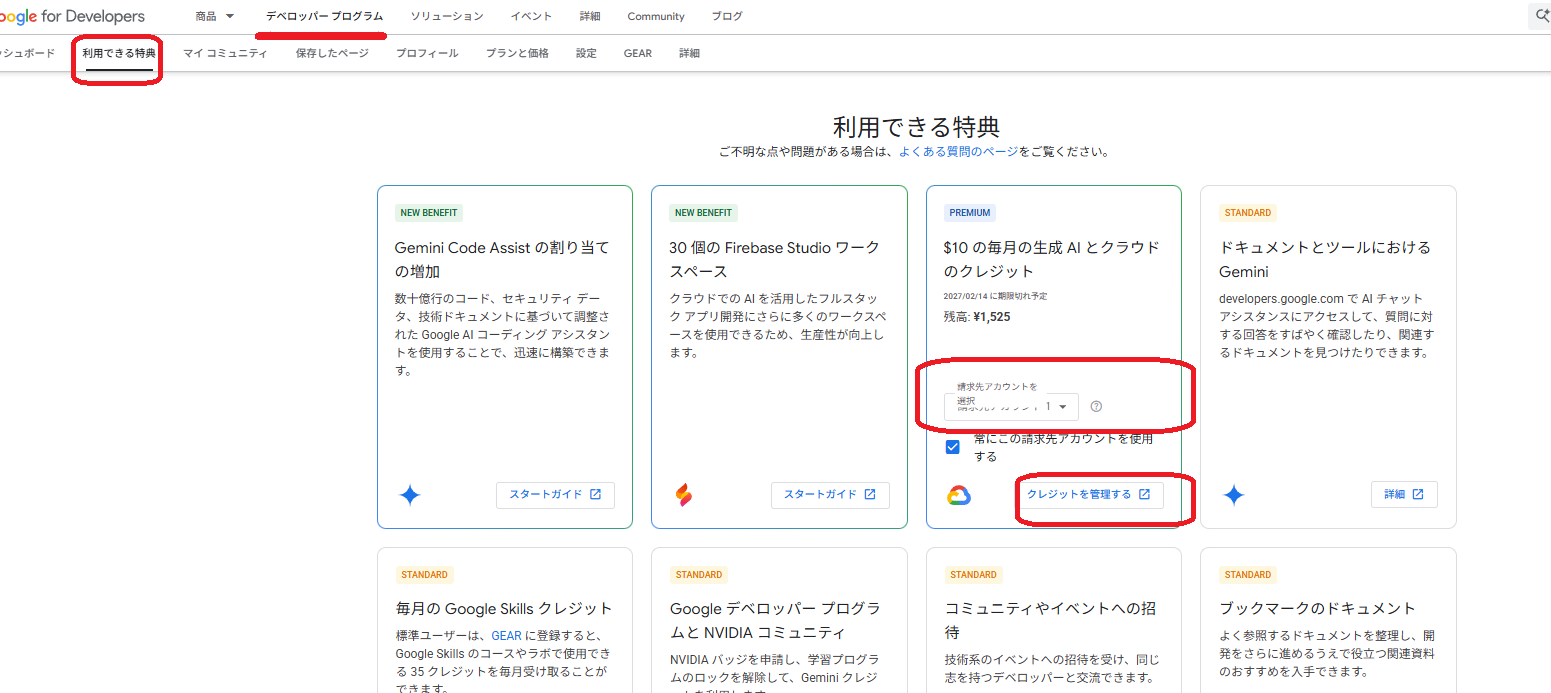1551x693 pixels.
Task: Click the クレジットを管理する button
Action: [x=1090, y=494]
